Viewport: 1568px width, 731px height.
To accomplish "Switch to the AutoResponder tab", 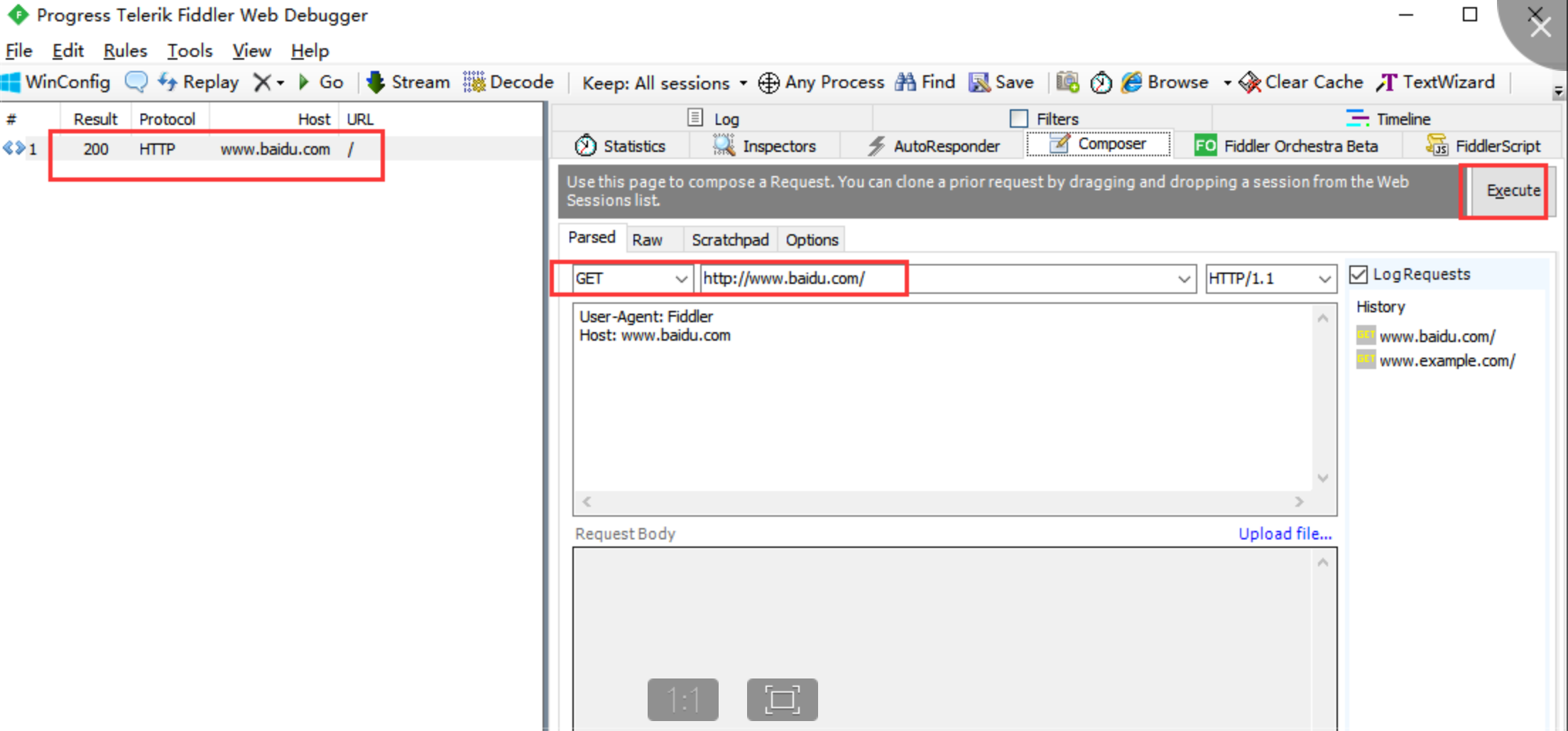I will pyautogui.click(x=933, y=146).
